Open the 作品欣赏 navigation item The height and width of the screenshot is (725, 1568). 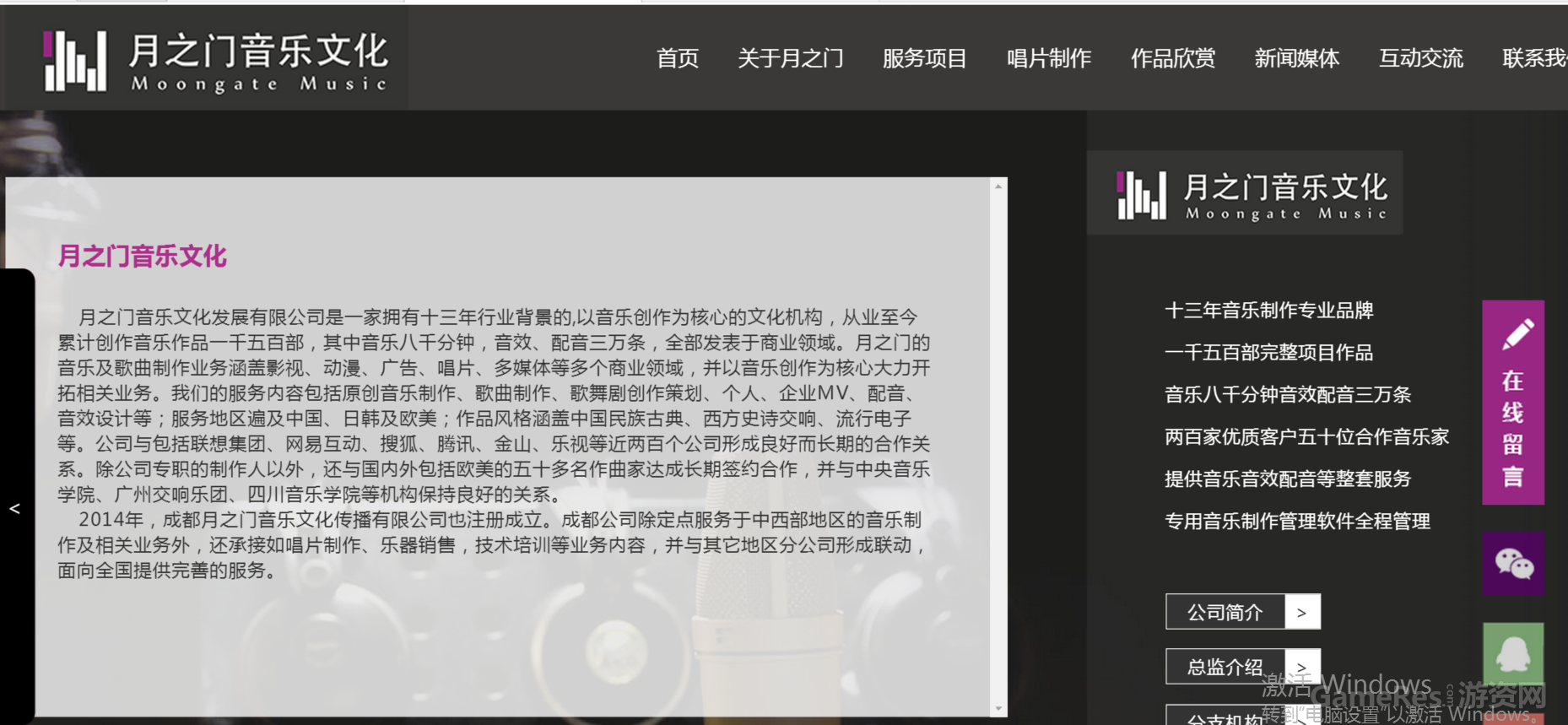pyautogui.click(x=1173, y=58)
